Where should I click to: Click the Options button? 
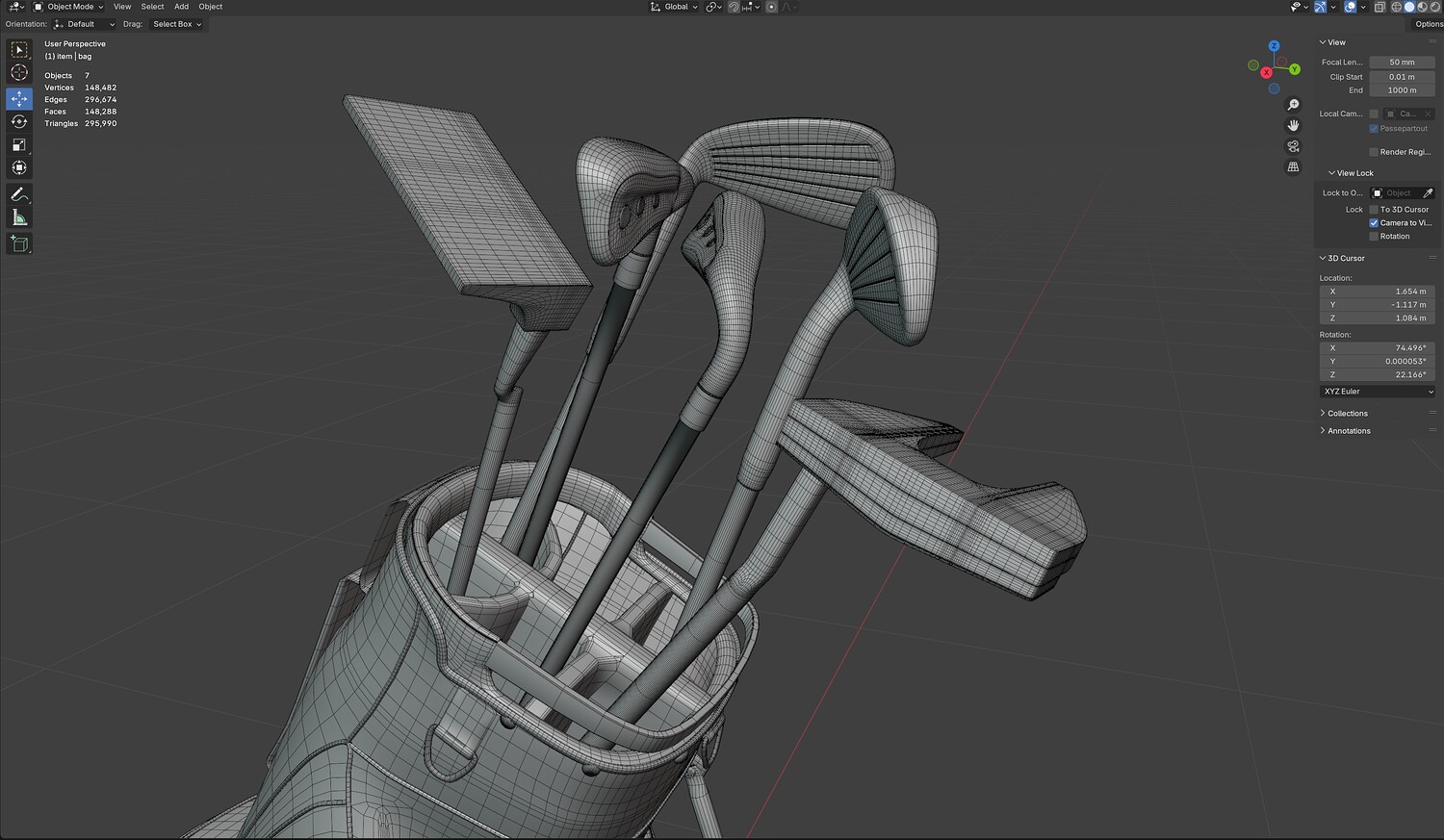(x=1429, y=24)
